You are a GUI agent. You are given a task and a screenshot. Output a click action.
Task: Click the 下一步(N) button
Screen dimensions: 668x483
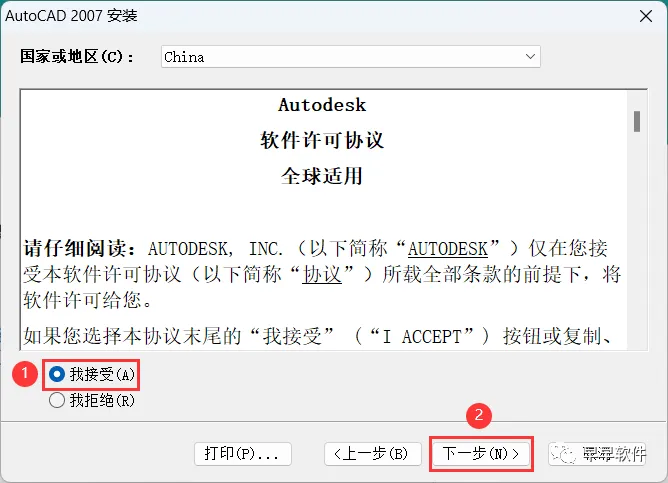point(481,454)
